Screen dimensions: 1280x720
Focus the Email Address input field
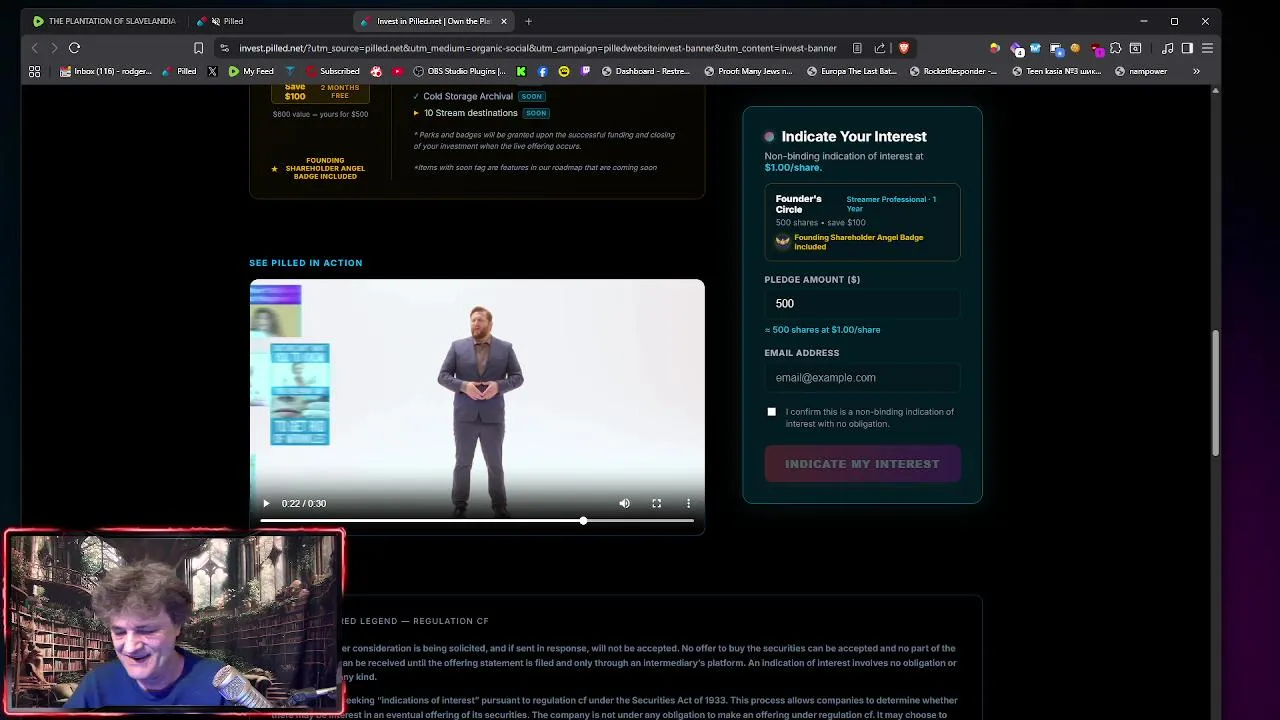tap(862, 378)
